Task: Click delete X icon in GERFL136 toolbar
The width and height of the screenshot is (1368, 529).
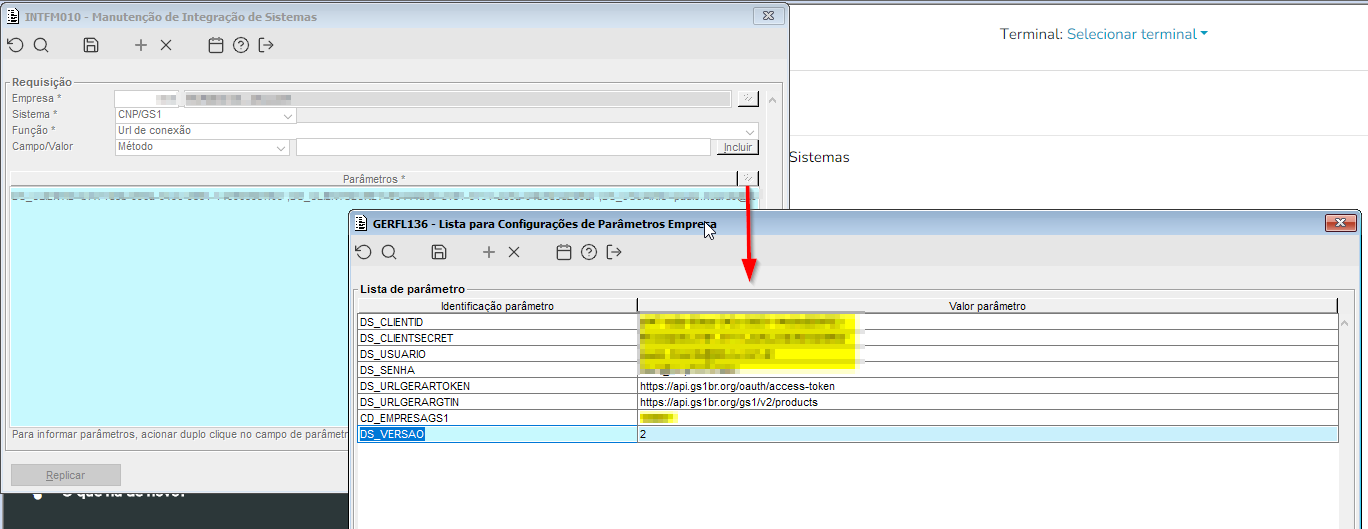Action: tap(514, 252)
